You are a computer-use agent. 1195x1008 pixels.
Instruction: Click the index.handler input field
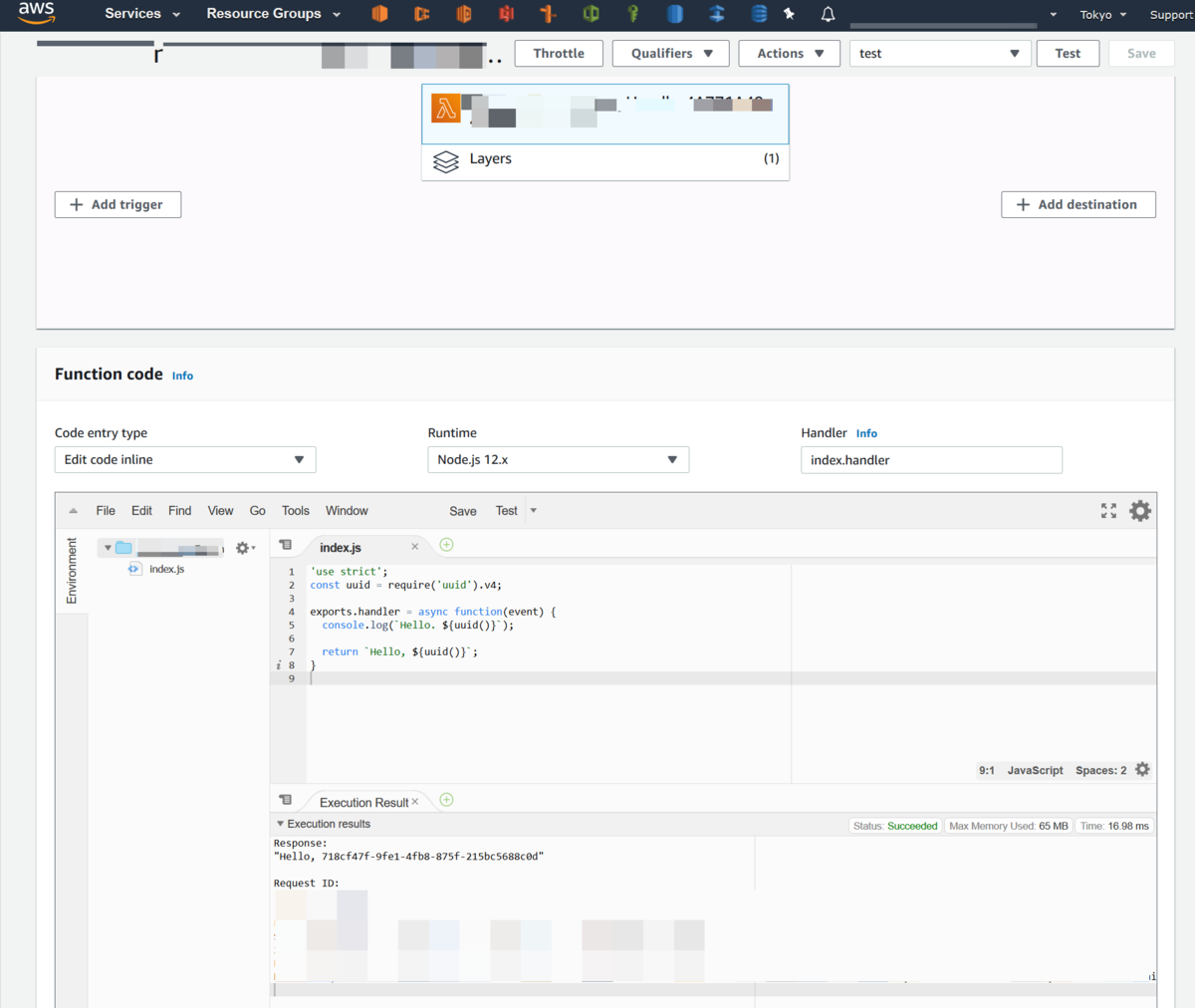click(931, 460)
